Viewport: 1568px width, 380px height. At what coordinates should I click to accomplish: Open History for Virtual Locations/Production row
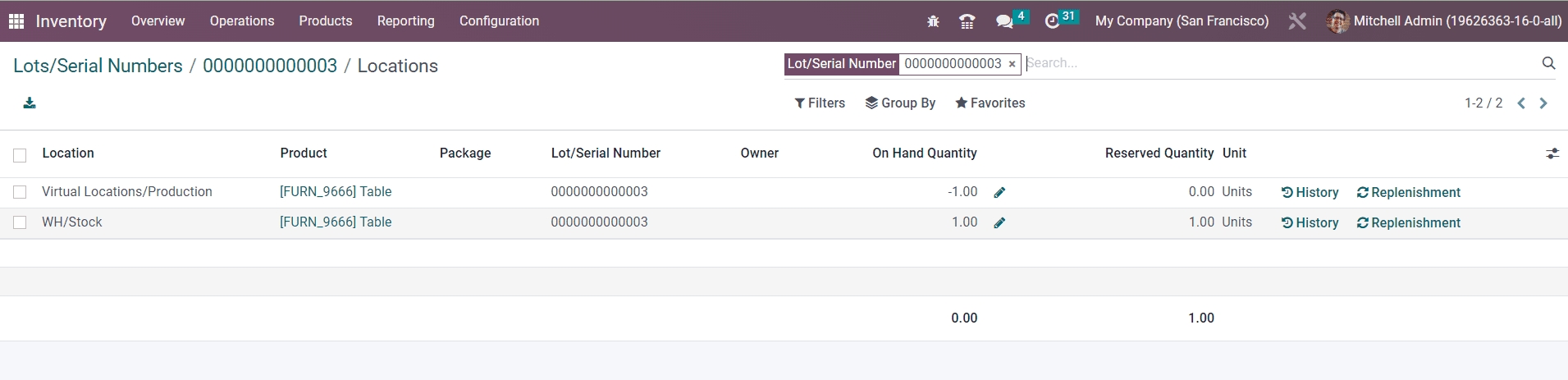point(1310,193)
